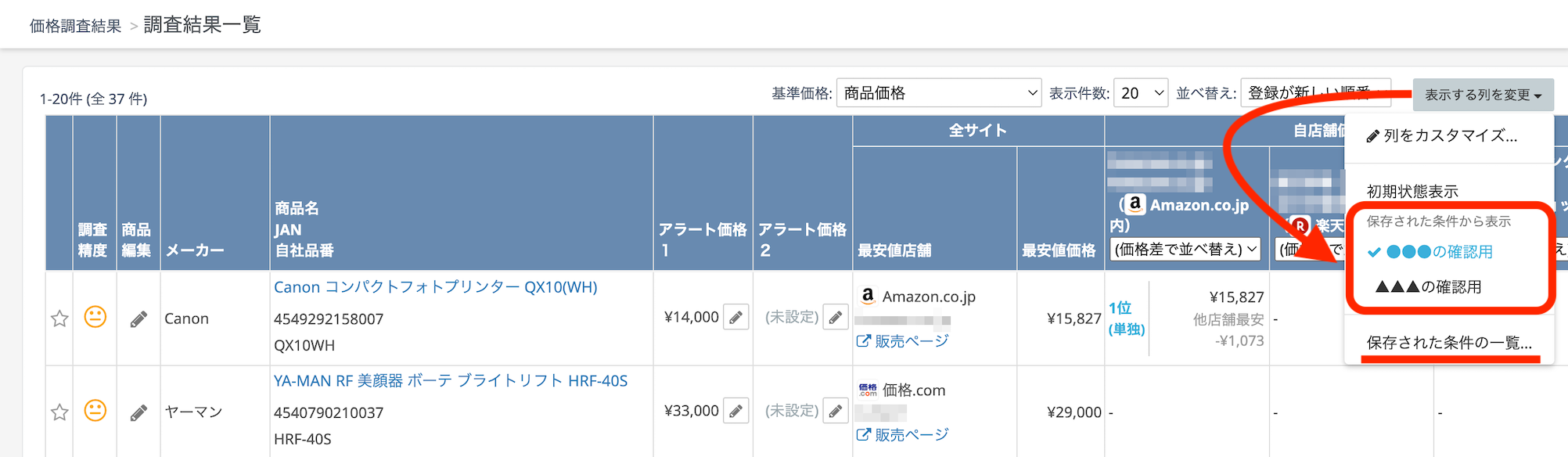1568x457 pixels.
Task: Open 販売ページ link for Amazon.co.jp
Action: click(x=903, y=341)
